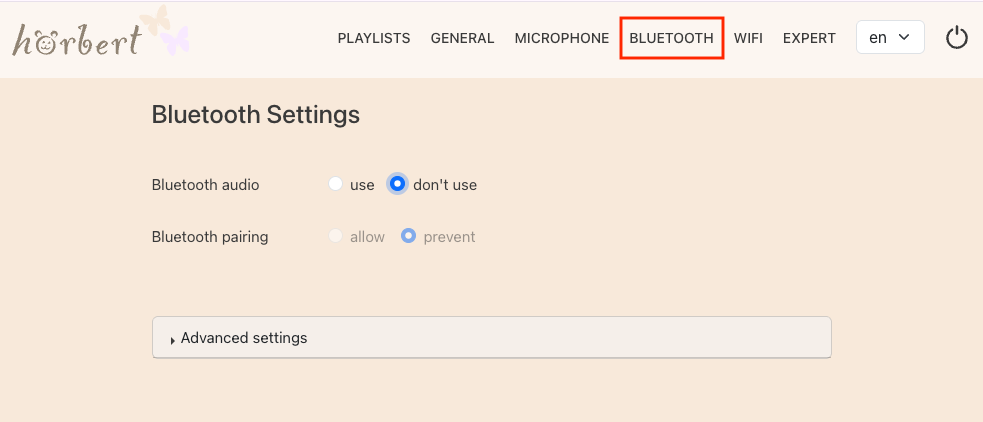Image resolution: width=983 pixels, height=422 pixels.
Task: Select don't use for Bluetooth audio
Action: 398,184
